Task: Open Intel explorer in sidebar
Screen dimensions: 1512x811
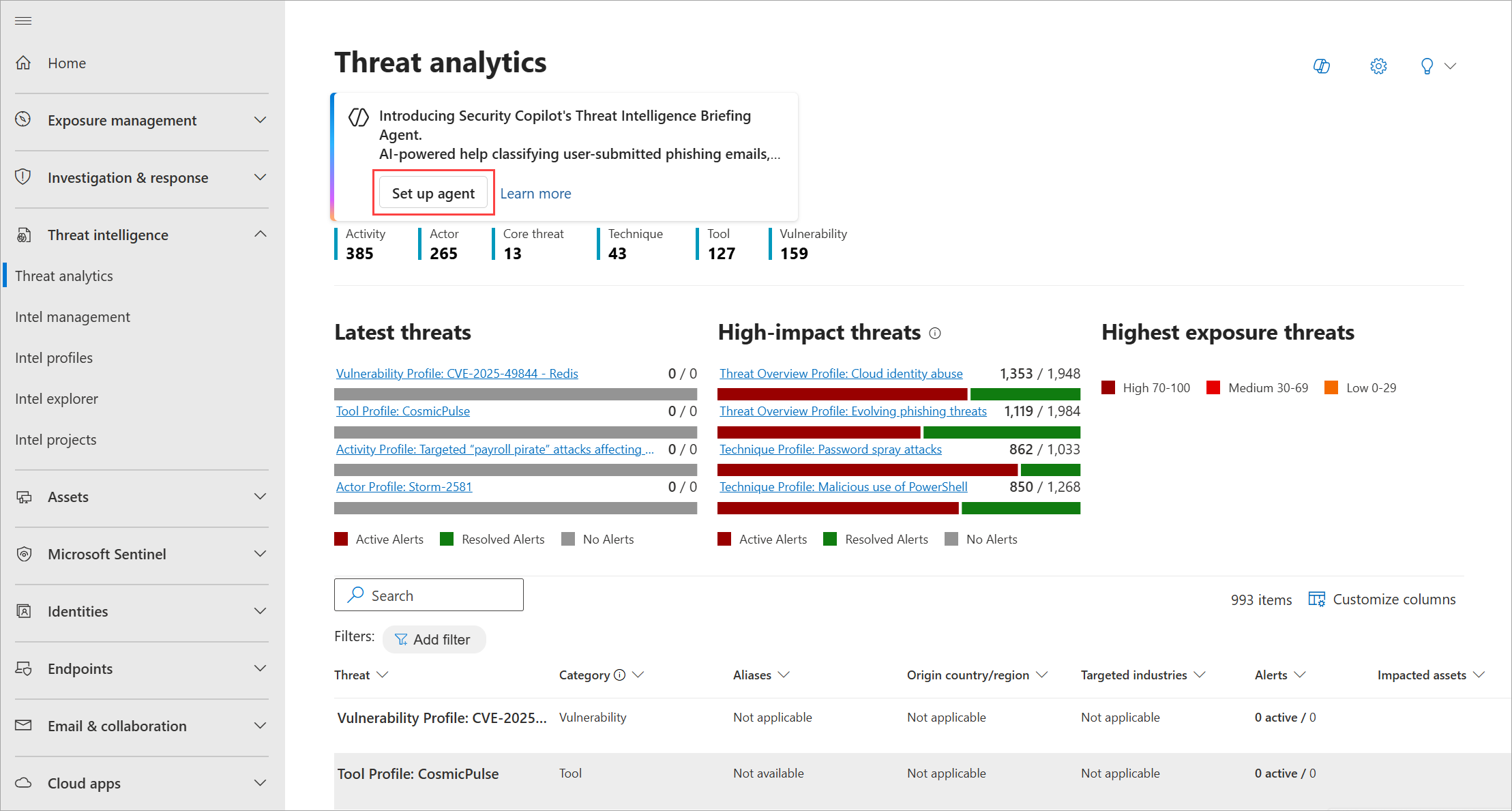Action: click(57, 399)
